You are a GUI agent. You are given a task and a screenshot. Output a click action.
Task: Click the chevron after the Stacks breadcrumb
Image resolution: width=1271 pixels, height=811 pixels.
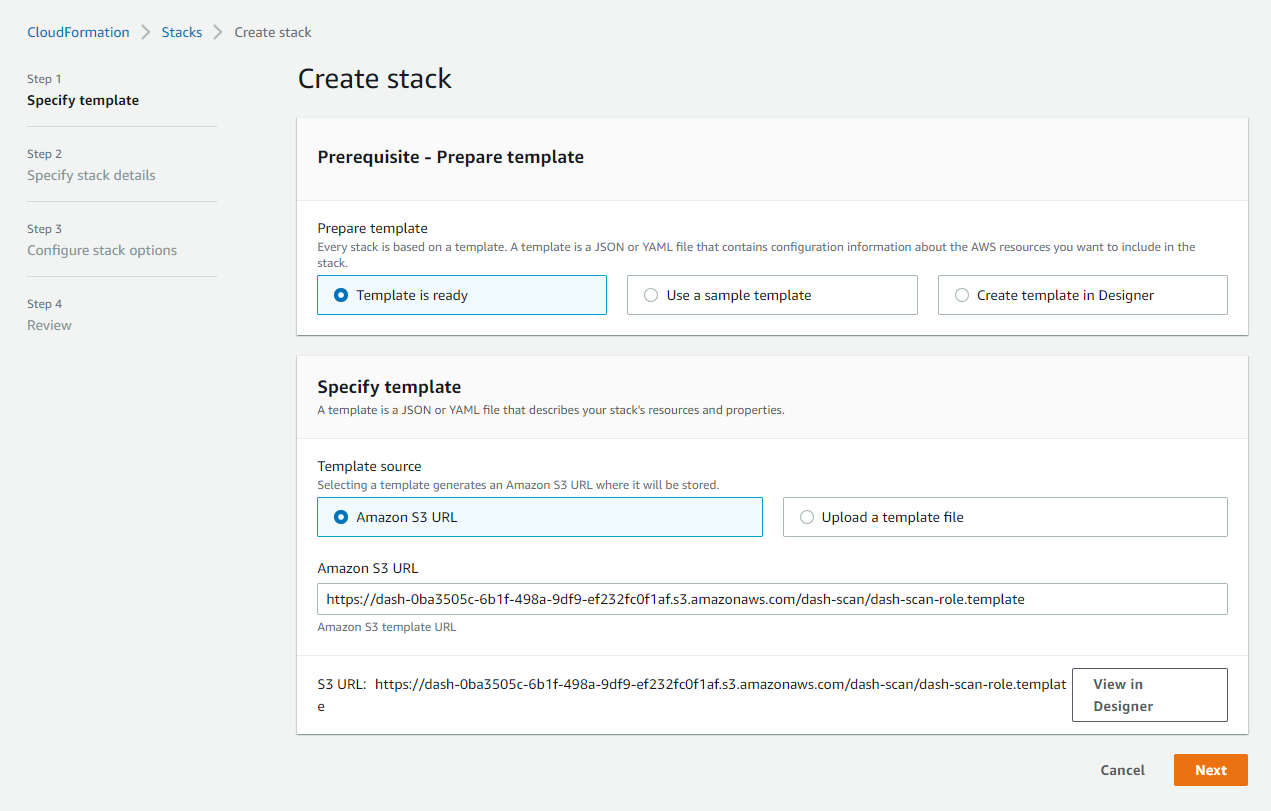coord(218,32)
